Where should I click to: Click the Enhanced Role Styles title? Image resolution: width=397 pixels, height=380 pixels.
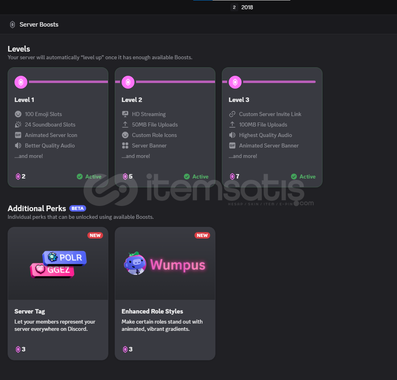pos(152,311)
